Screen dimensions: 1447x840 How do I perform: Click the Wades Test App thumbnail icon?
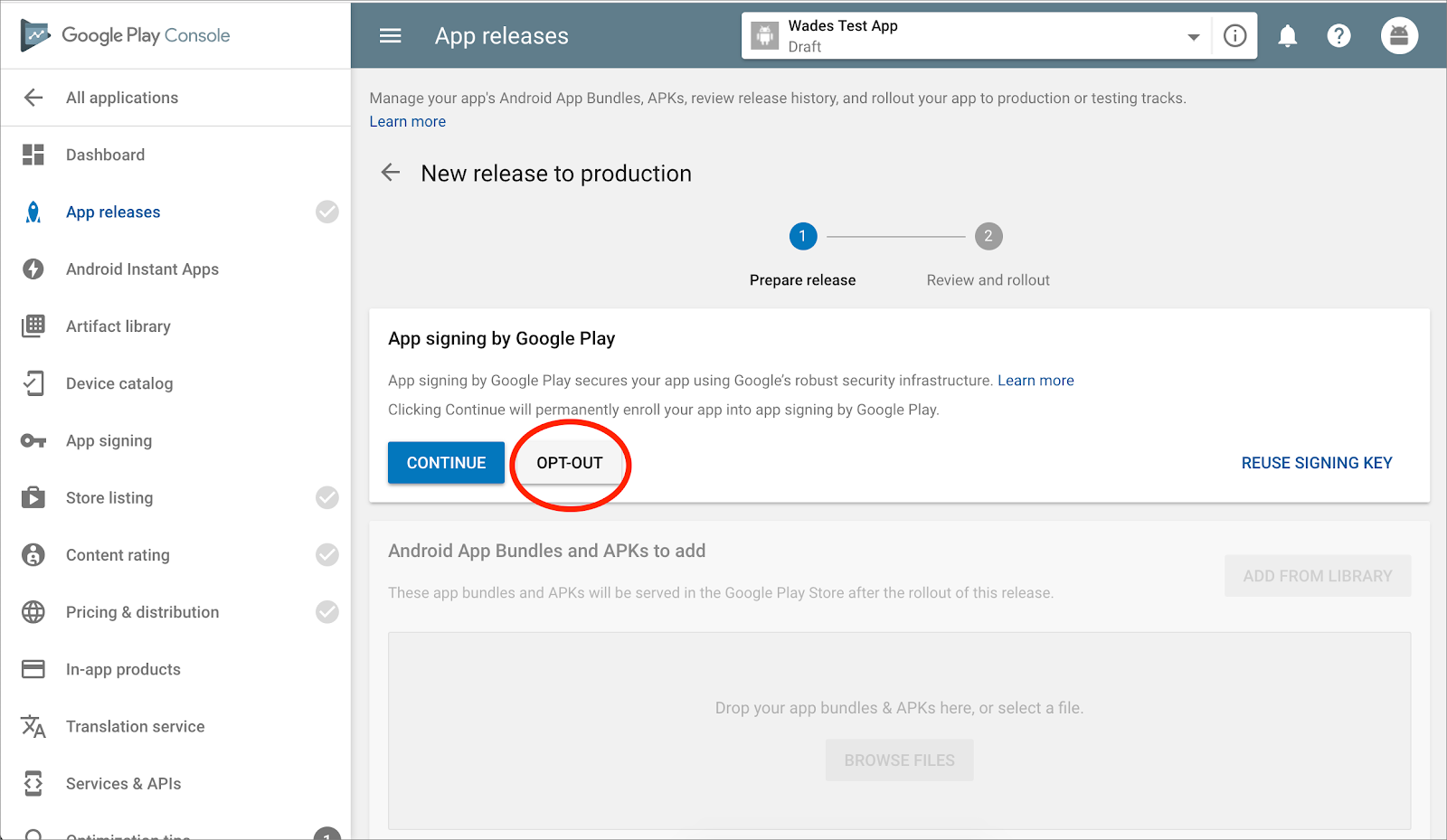(765, 35)
